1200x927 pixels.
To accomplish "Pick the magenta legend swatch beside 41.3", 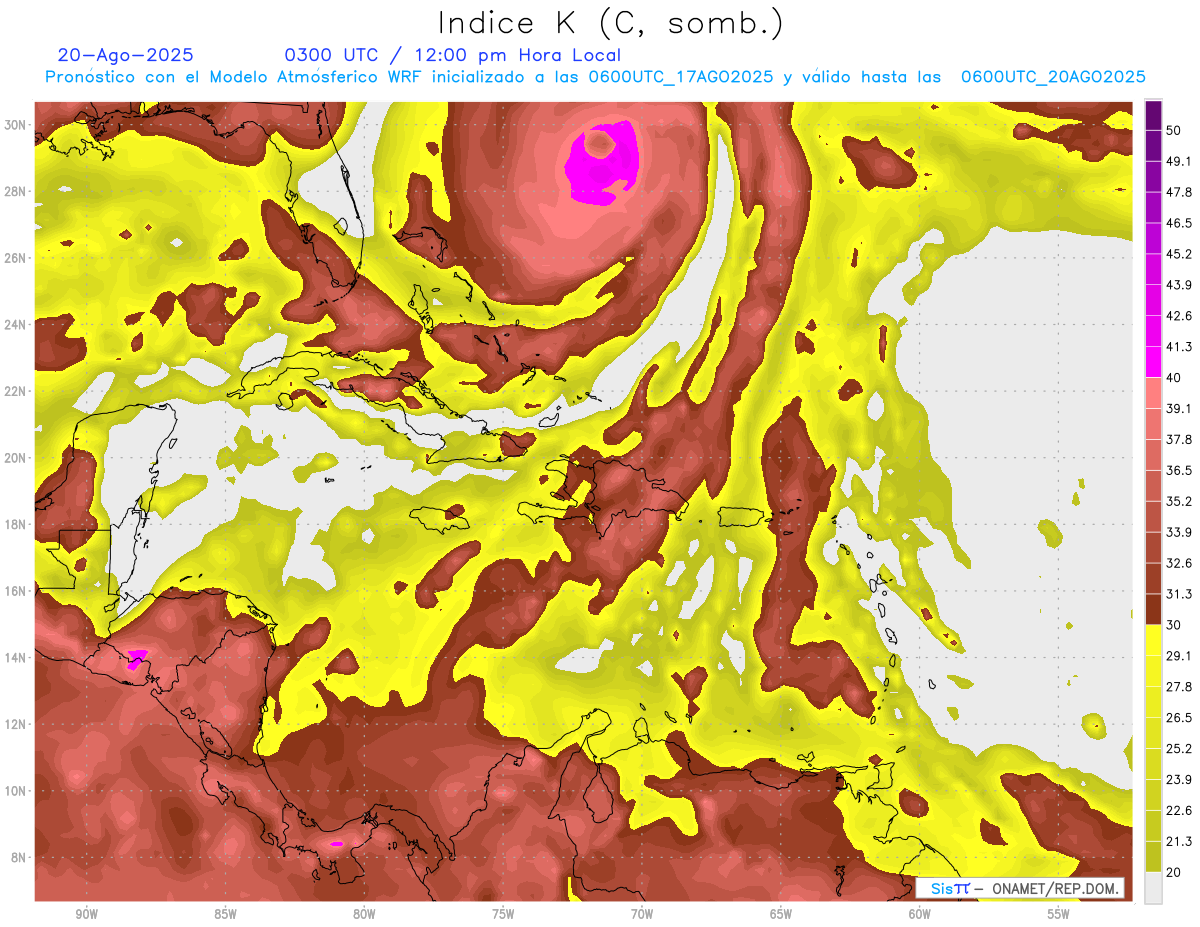I will [1153, 360].
